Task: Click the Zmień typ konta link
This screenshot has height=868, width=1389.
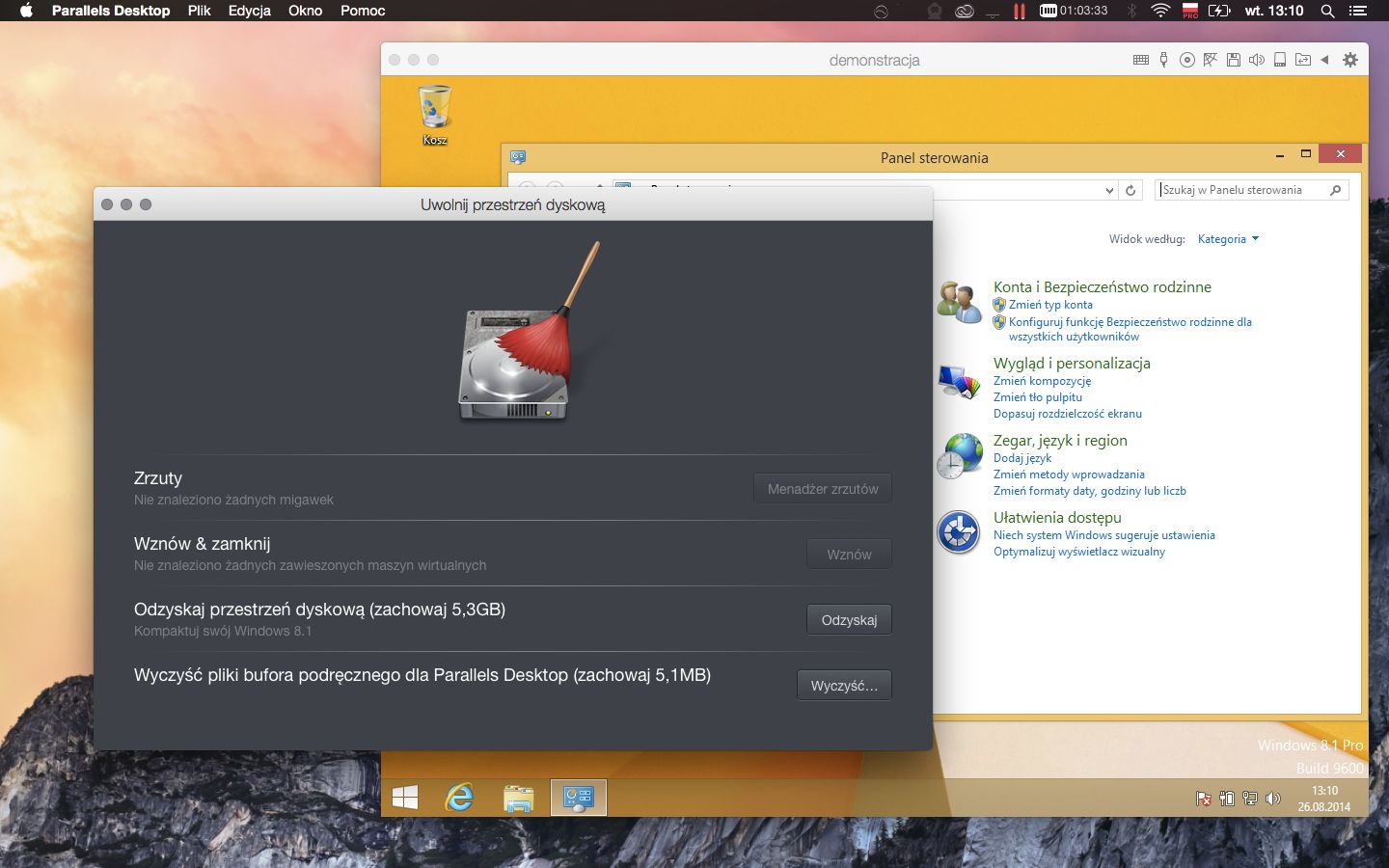Action: tap(1050, 305)
